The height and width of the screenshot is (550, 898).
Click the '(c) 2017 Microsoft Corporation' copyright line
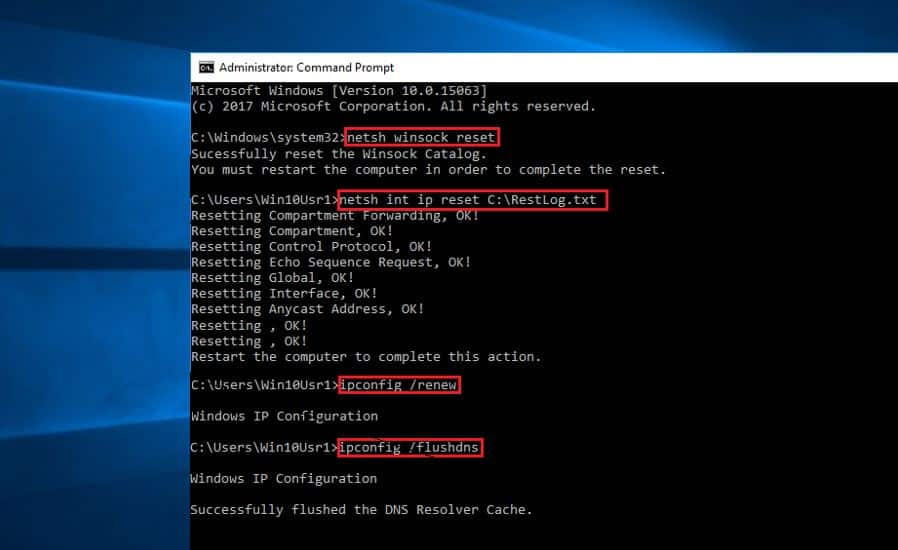[392, 106]
